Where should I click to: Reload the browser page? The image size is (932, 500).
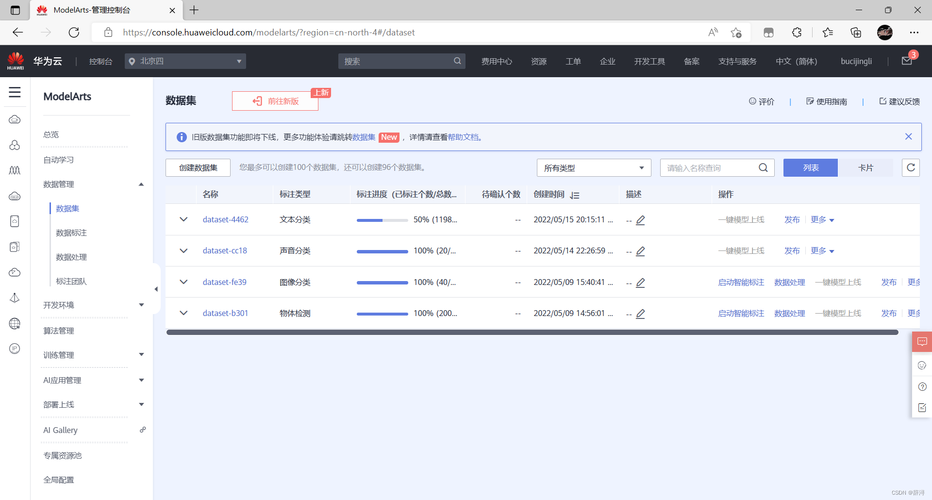[74, 32]
